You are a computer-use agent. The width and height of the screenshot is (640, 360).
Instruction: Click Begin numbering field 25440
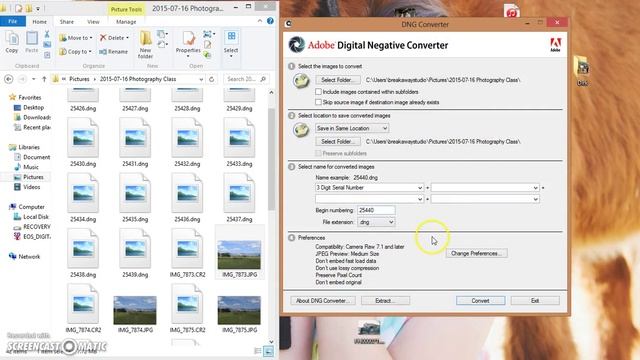(376, 210)
